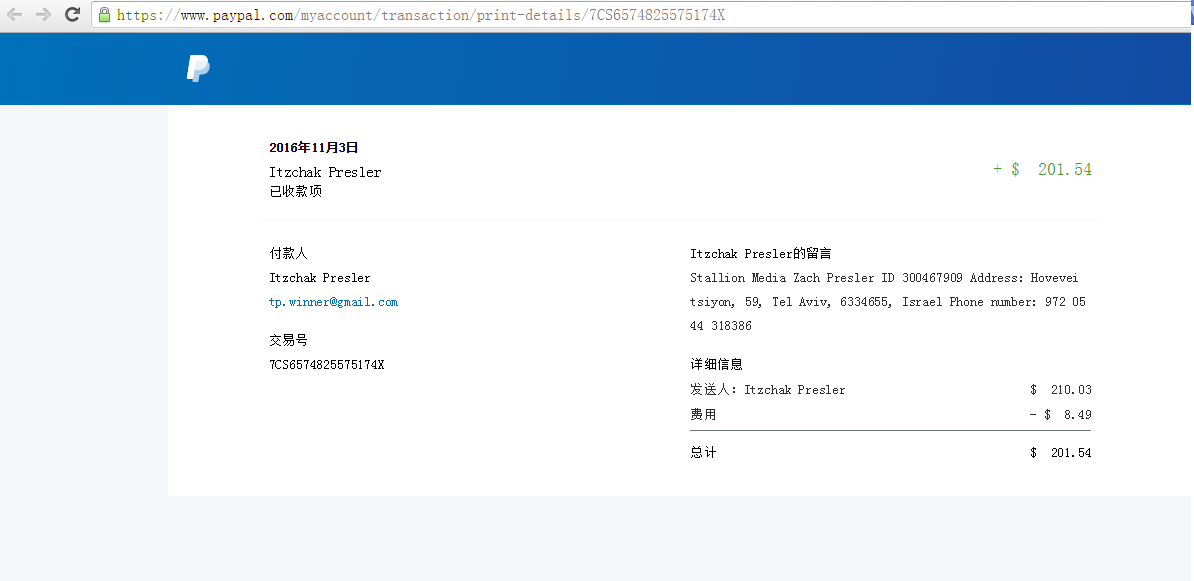Go back using the browser back arrow
This screenshot has width=1194, height=581.
(x=14, y=14)
